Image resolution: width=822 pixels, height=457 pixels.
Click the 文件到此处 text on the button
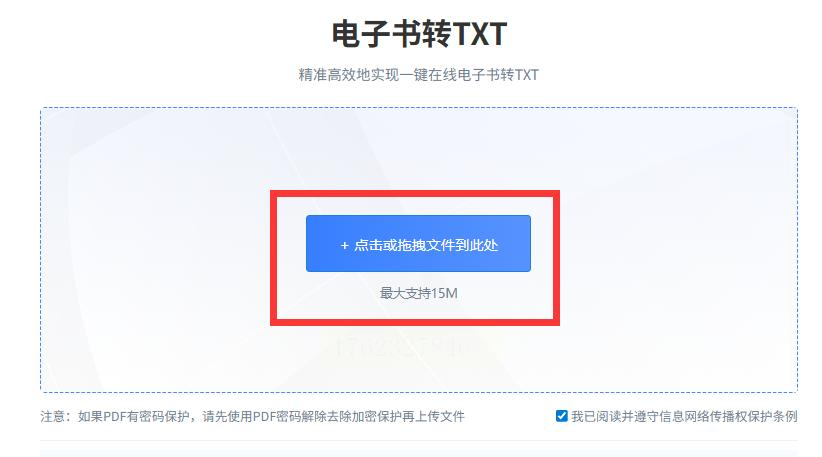pos(462,245)
